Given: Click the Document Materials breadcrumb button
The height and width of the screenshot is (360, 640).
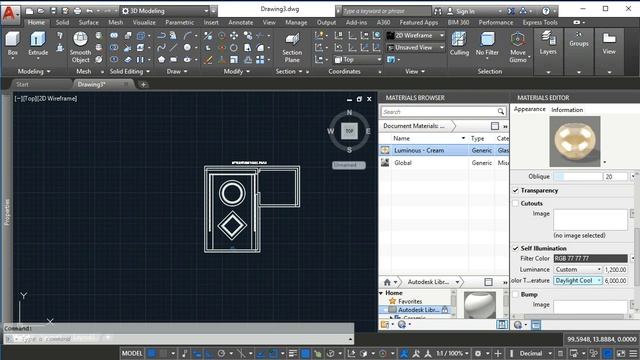Looking at the screenshot, I should [413, 126].
